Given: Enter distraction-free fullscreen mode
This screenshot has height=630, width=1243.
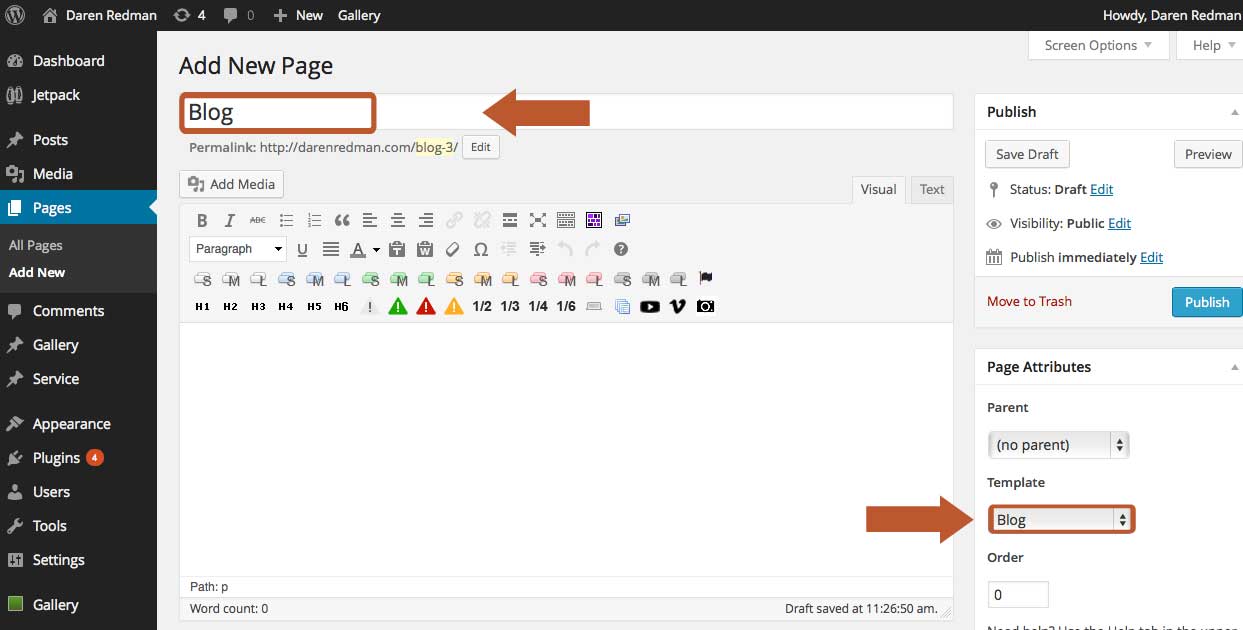Looking at the screenshot, I should 538,220.
